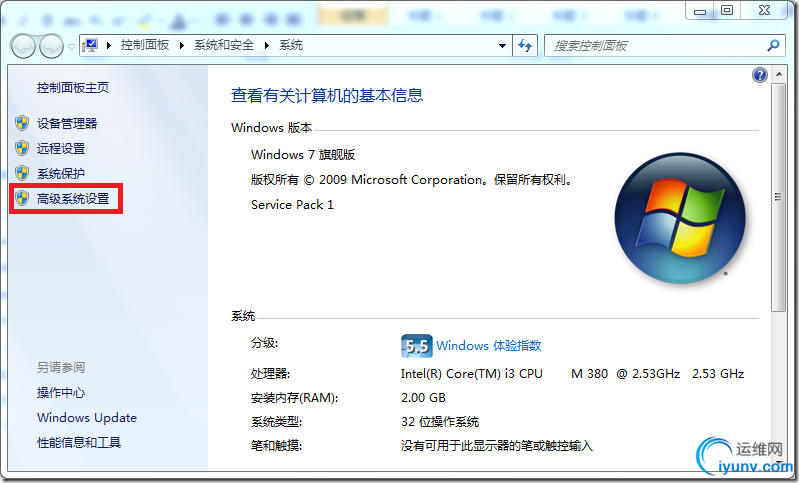Click the shield icon beside 高级系统设置

(22, 198)
